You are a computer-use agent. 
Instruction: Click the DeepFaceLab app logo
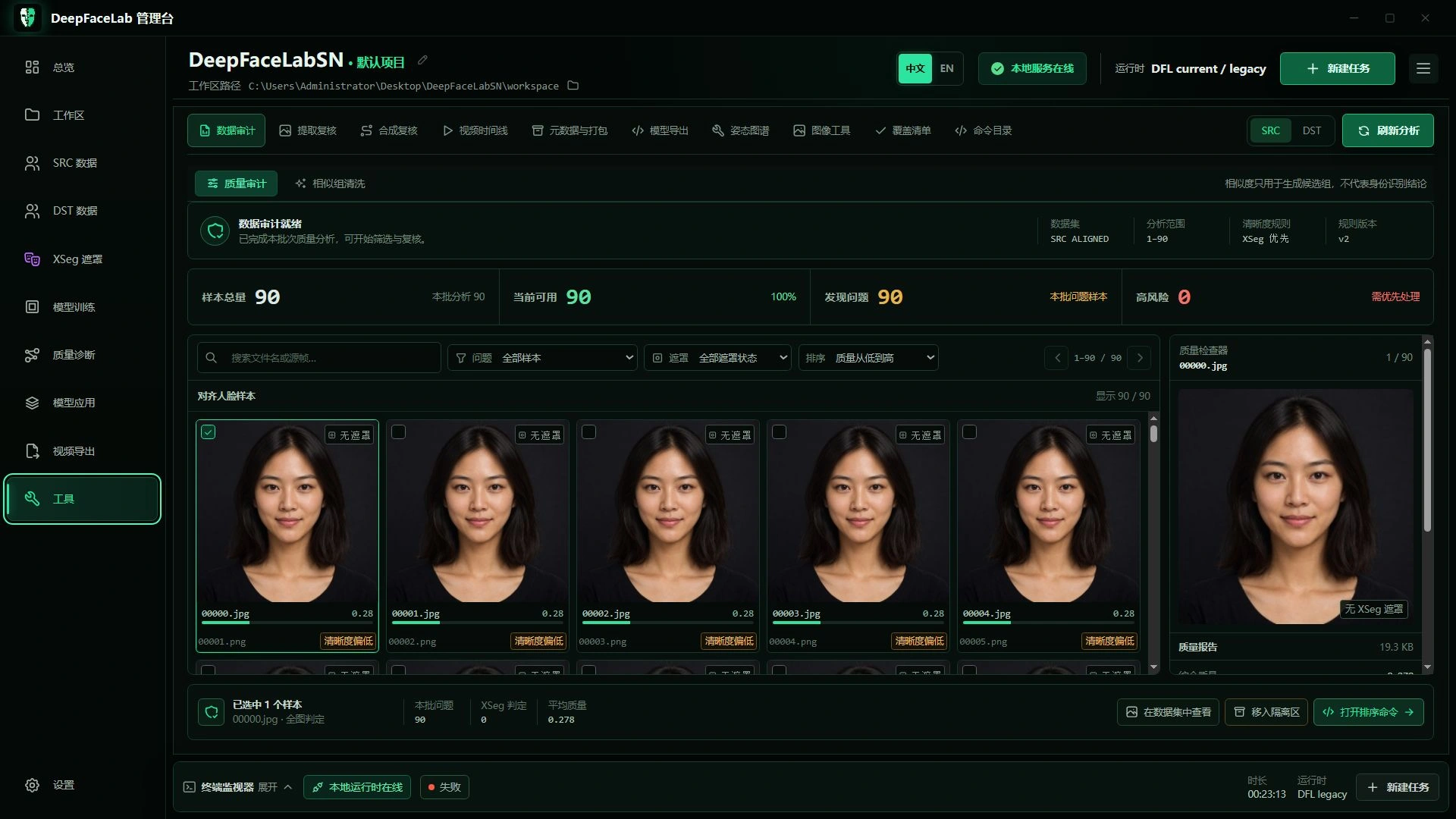tap(28, 17)
